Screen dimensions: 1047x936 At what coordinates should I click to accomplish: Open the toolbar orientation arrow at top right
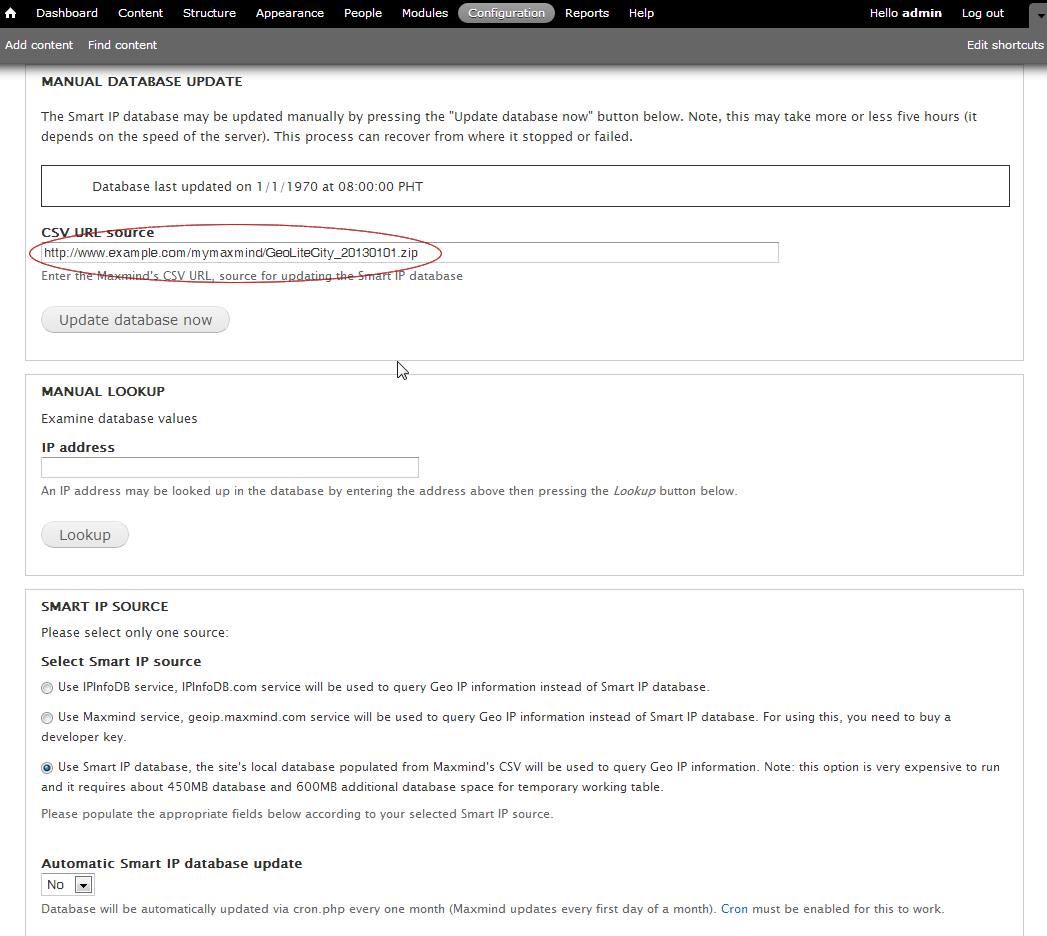tap(1038, 13)
